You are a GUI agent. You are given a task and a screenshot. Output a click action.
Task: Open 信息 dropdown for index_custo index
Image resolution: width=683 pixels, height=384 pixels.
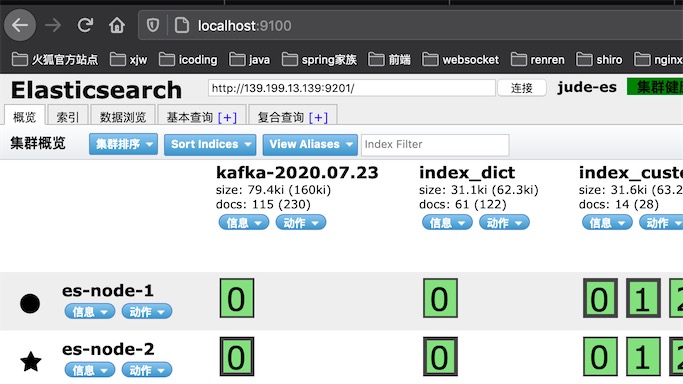tap(607, 222)
